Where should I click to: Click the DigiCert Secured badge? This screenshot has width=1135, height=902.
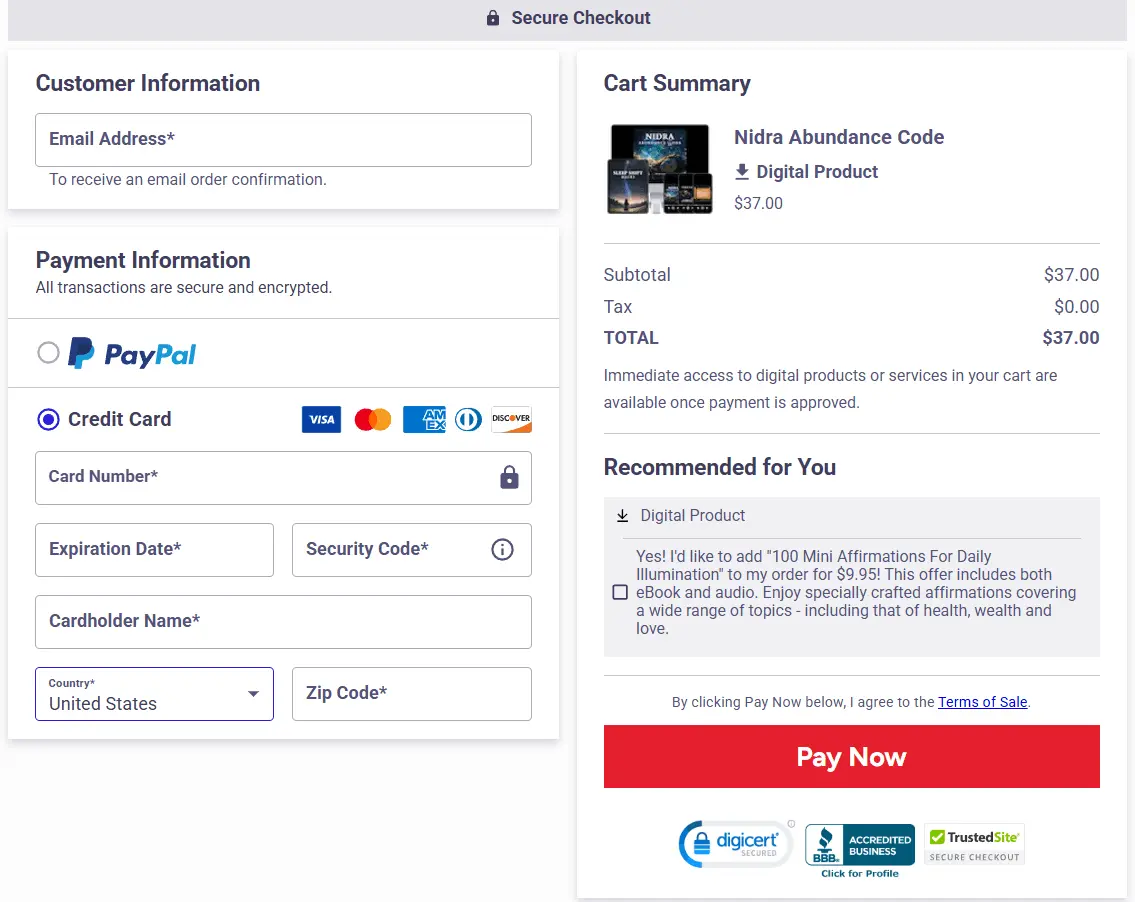tap(736, 844)
